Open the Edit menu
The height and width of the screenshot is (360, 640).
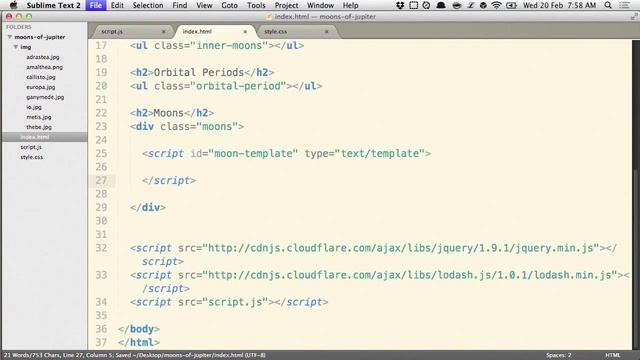coord(117,5)
